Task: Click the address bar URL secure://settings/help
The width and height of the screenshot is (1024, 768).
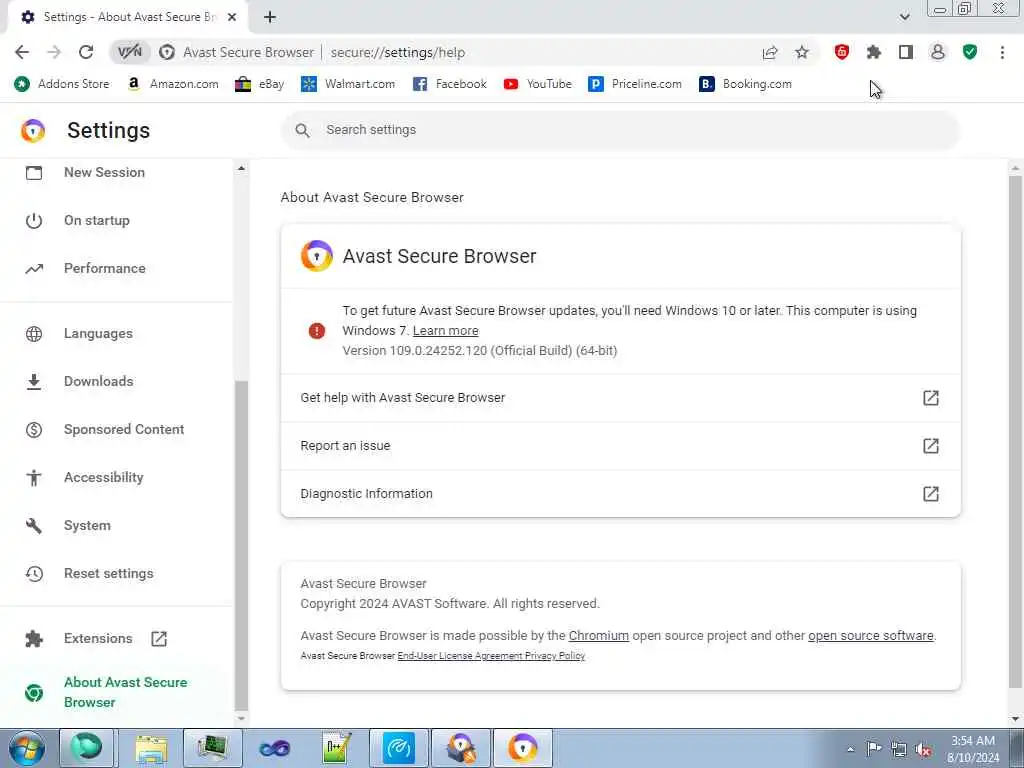Action: tap(398, 52)
